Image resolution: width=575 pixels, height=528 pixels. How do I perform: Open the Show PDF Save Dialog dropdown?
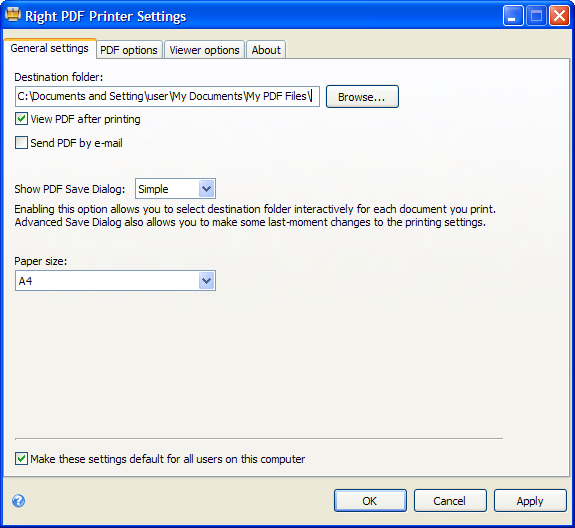tap(175, 189)
